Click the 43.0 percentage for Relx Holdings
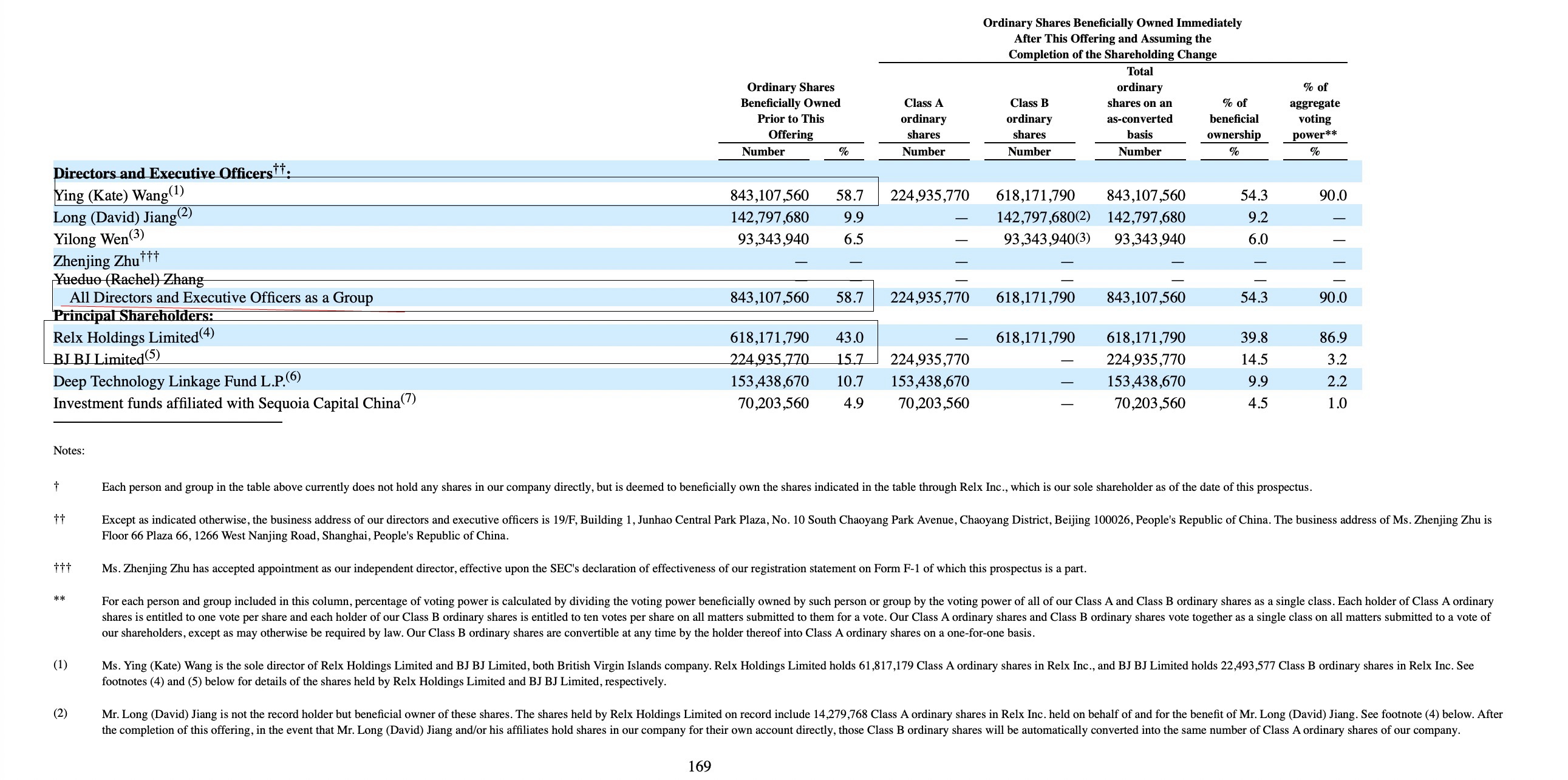 [849, 337]
